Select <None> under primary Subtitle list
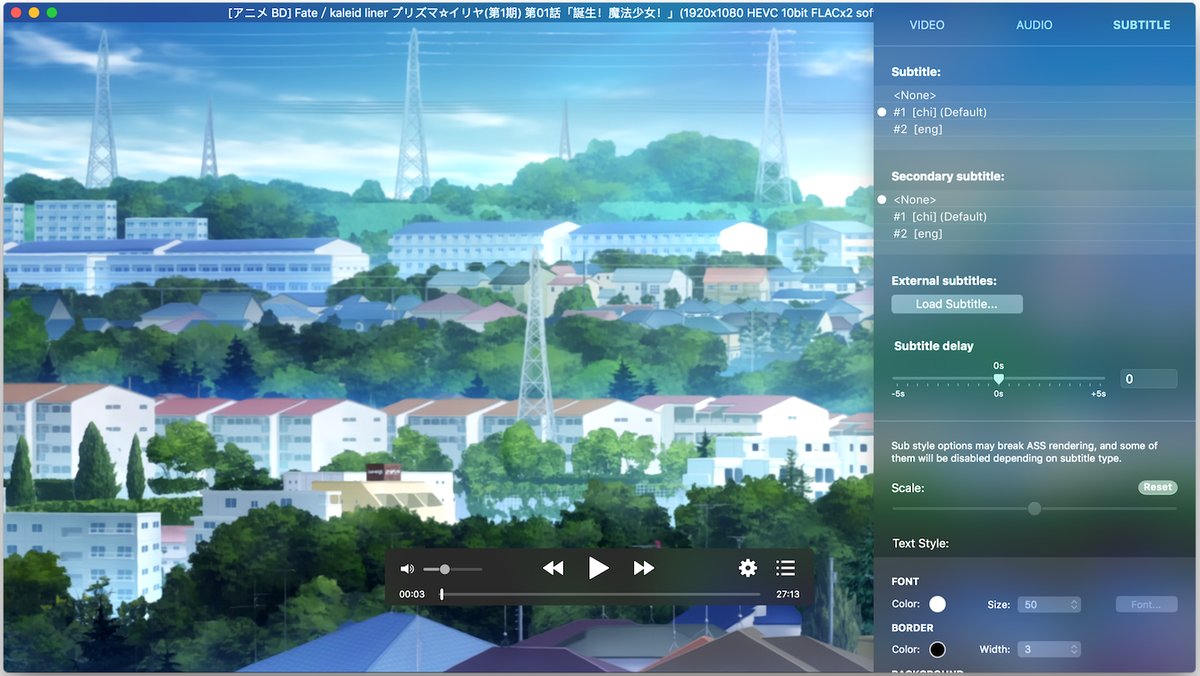The width and height of the screenshot is (1200, 676). tap(915, 95)
